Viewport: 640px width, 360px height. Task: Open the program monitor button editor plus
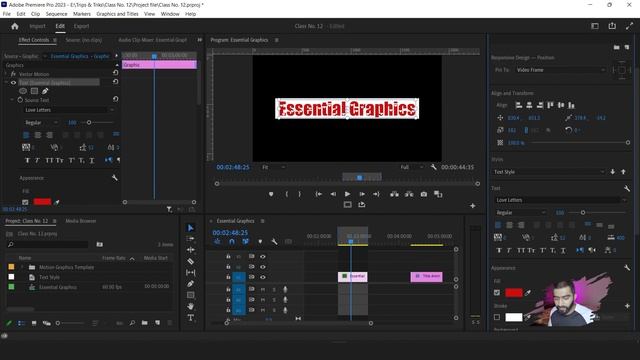tap(472, 206)
